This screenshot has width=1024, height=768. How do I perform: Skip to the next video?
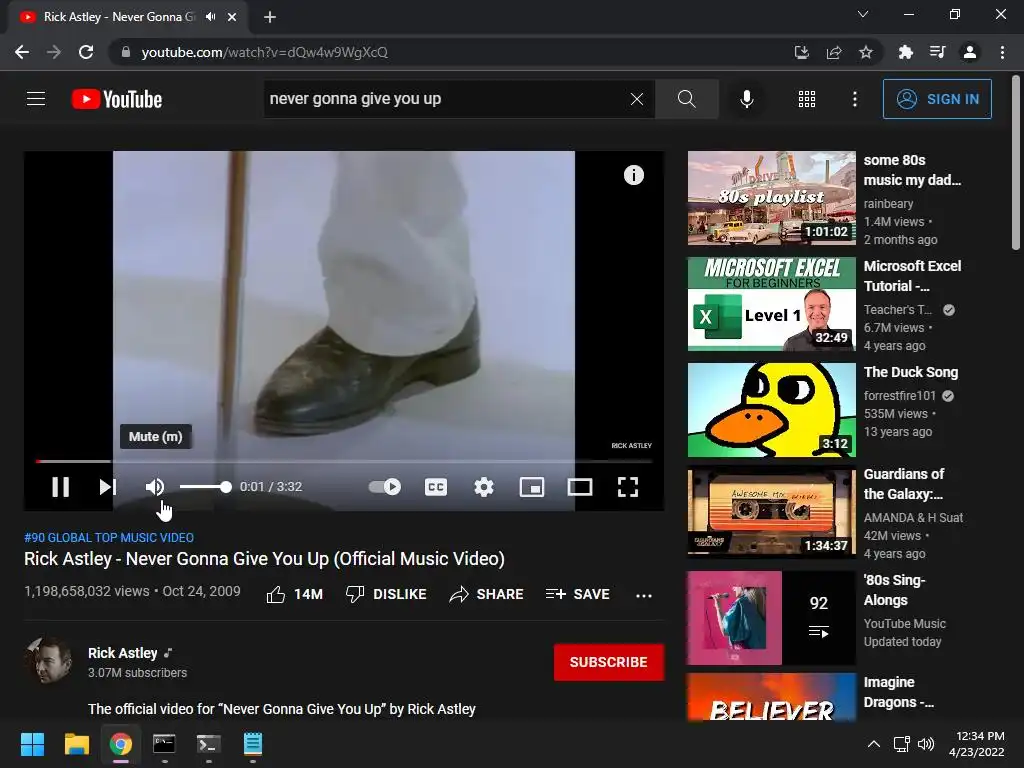point(108,487)
